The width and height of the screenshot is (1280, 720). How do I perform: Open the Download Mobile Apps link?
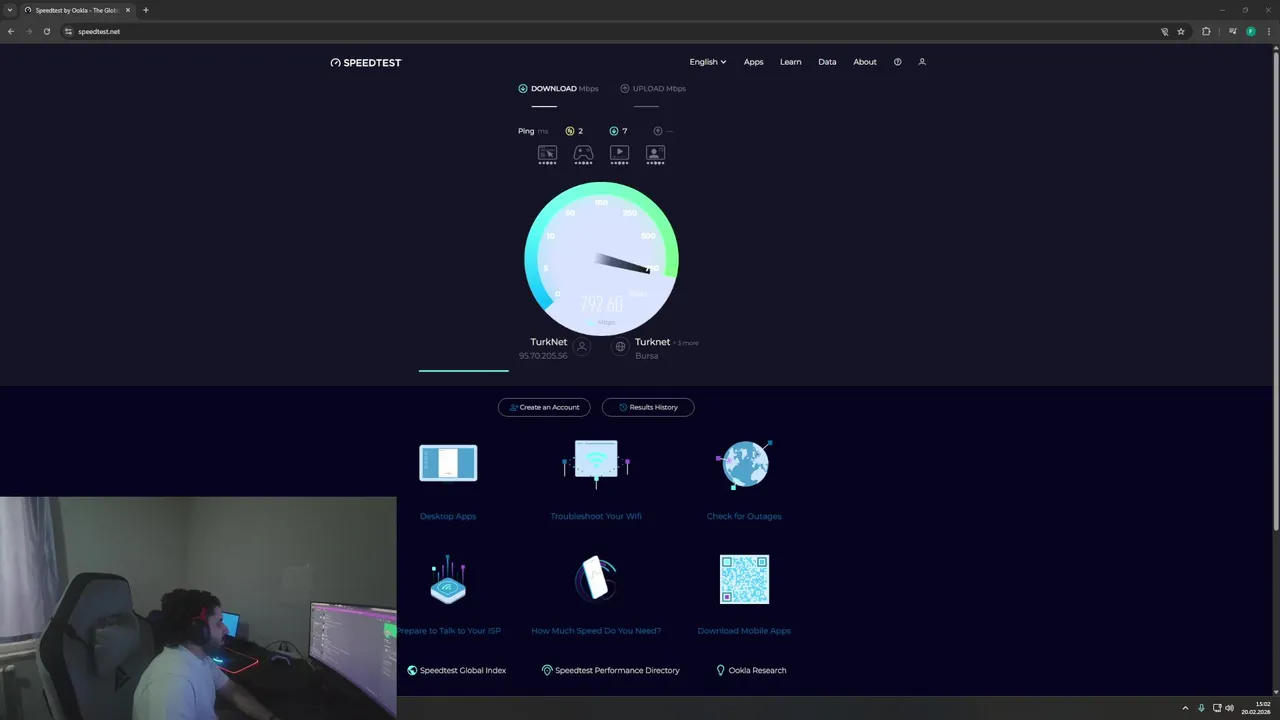click(744, 631)
